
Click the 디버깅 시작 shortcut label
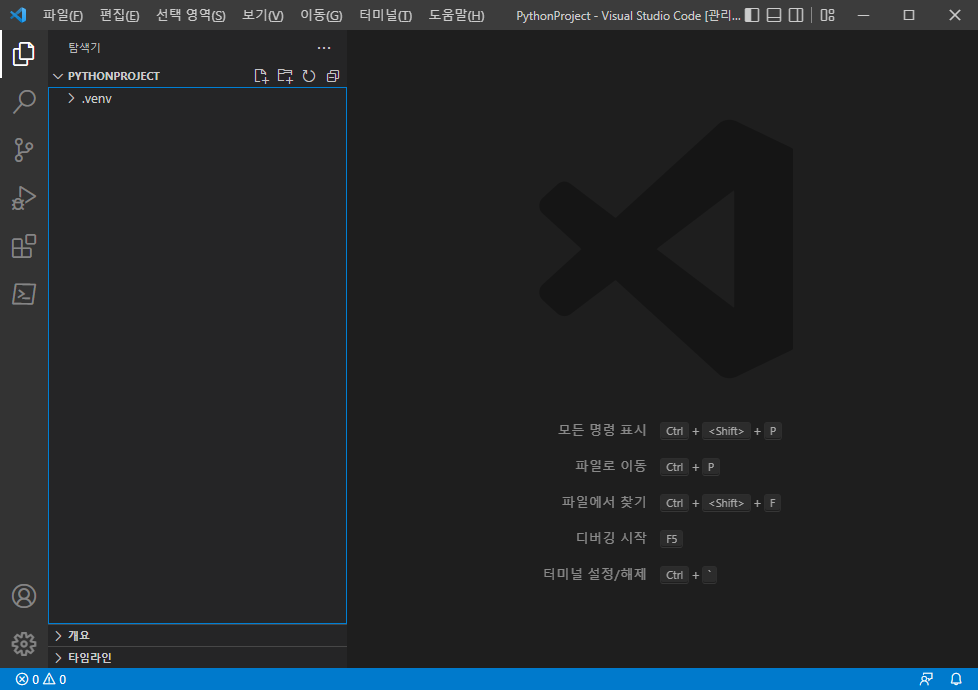click(x=611, y=538)
